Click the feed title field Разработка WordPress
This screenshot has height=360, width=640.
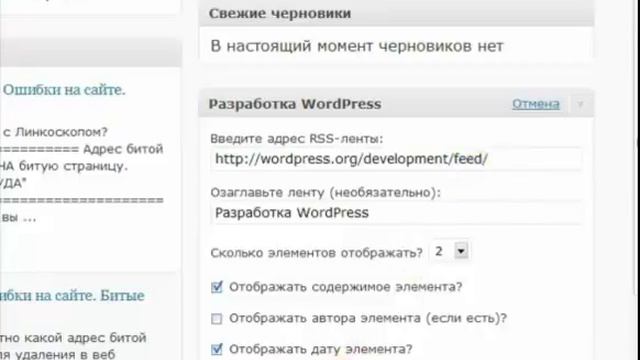396,213
